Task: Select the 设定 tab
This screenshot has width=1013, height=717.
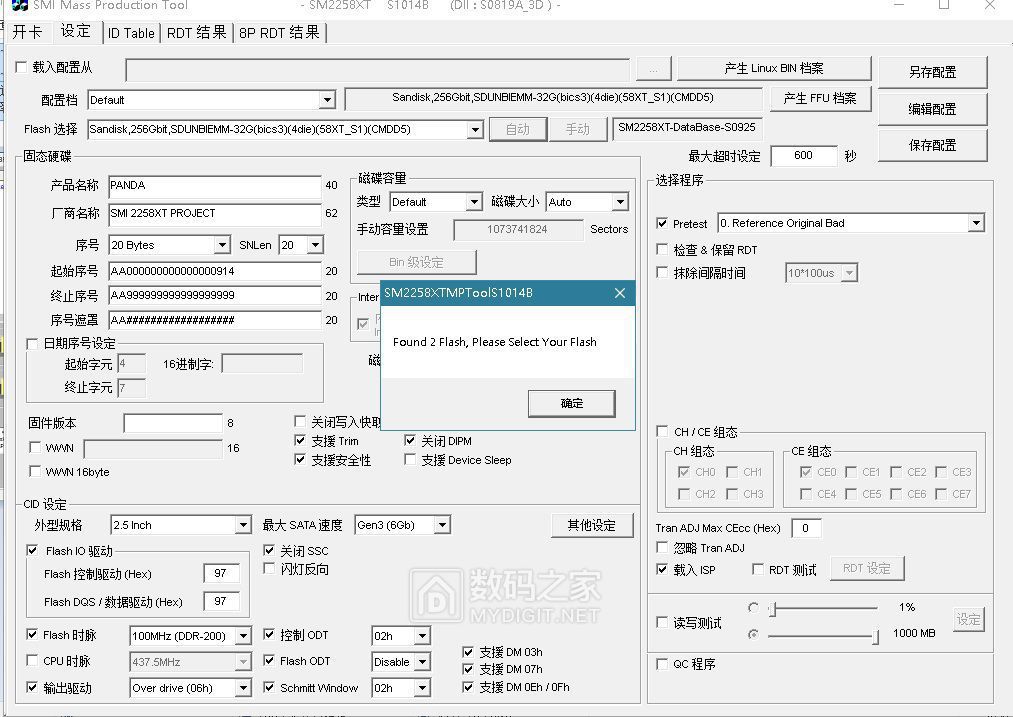Action: pos(76,31)
